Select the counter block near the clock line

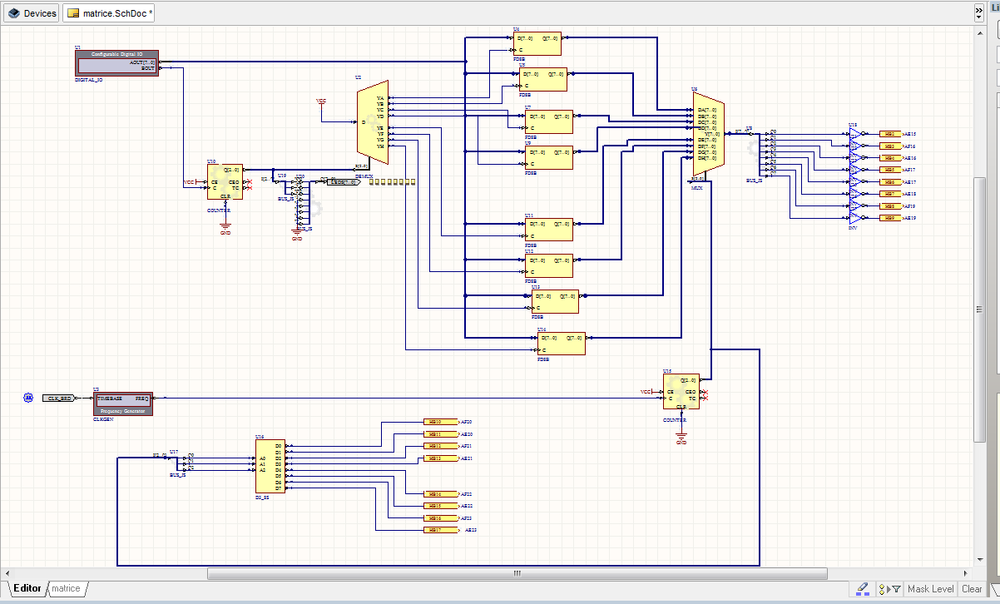[x=681, y=391]
